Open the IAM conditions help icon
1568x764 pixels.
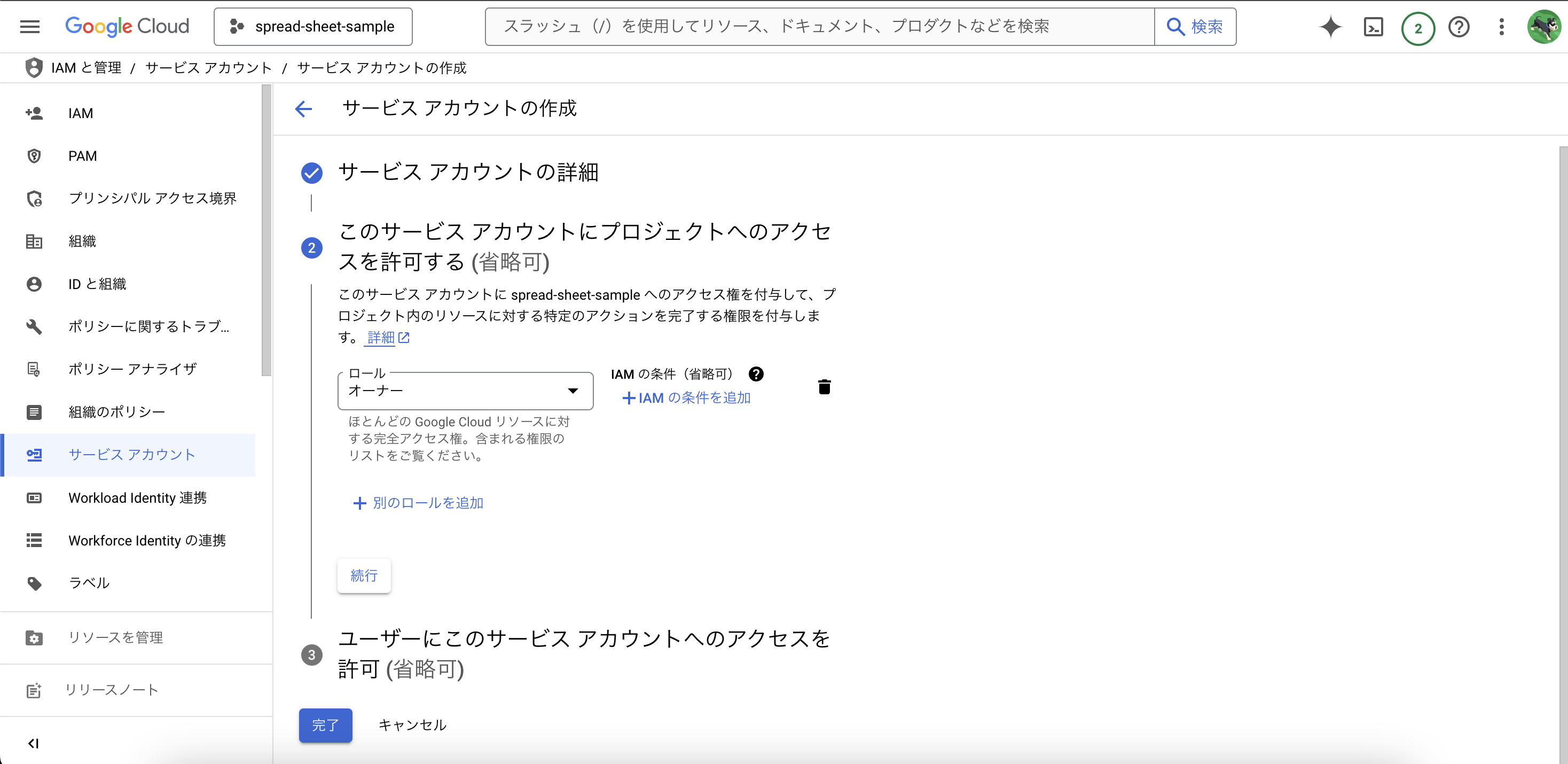click(756, 374)
